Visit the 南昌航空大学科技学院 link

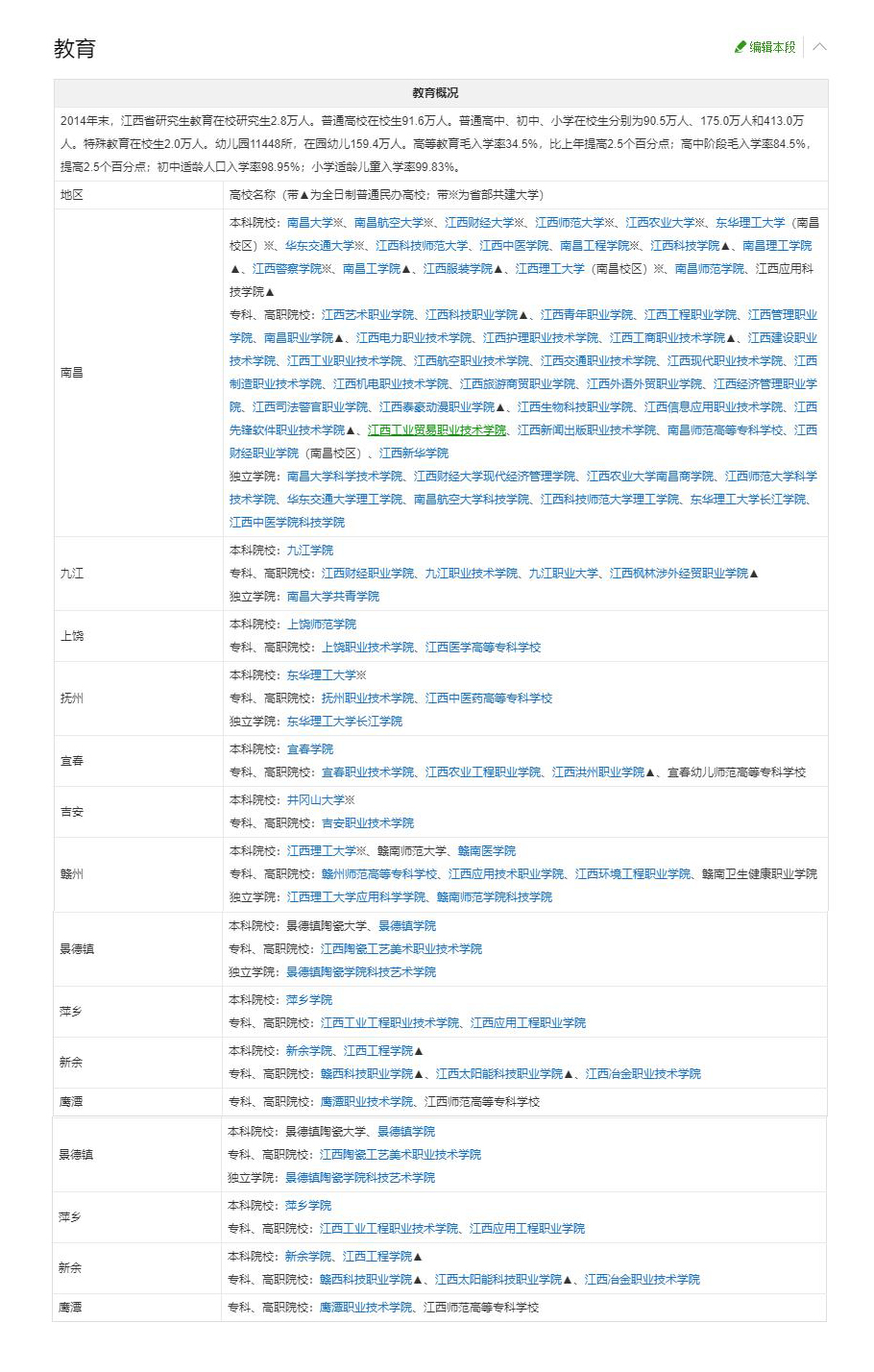pos(472,500)
